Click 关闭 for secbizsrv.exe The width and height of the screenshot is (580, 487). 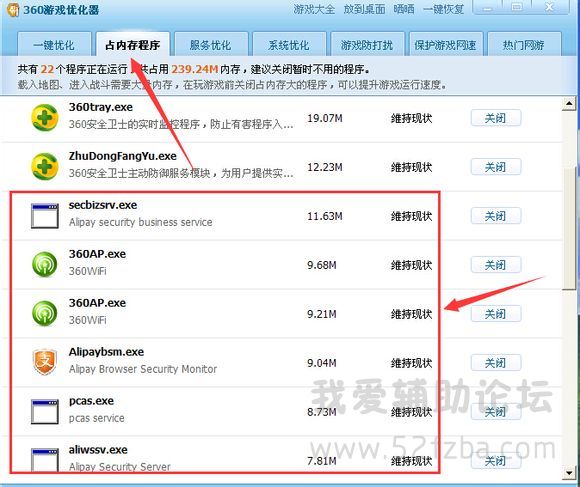(496, 216)
